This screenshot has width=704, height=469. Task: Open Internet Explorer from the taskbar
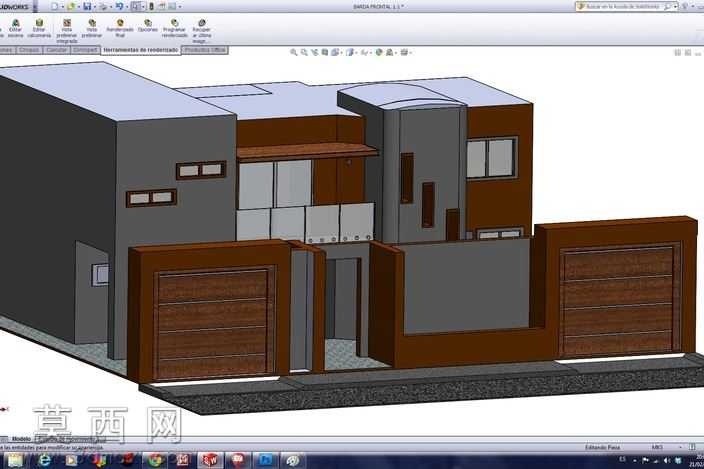pyautogui.click(x=44, y=461)
